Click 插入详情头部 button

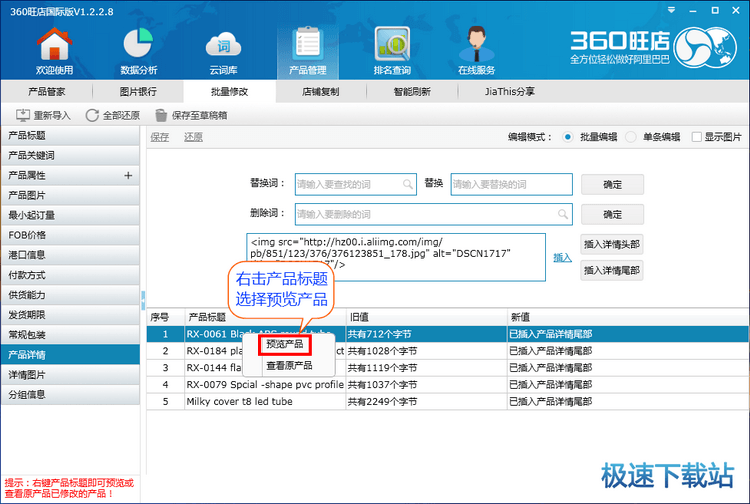(611, 244)
